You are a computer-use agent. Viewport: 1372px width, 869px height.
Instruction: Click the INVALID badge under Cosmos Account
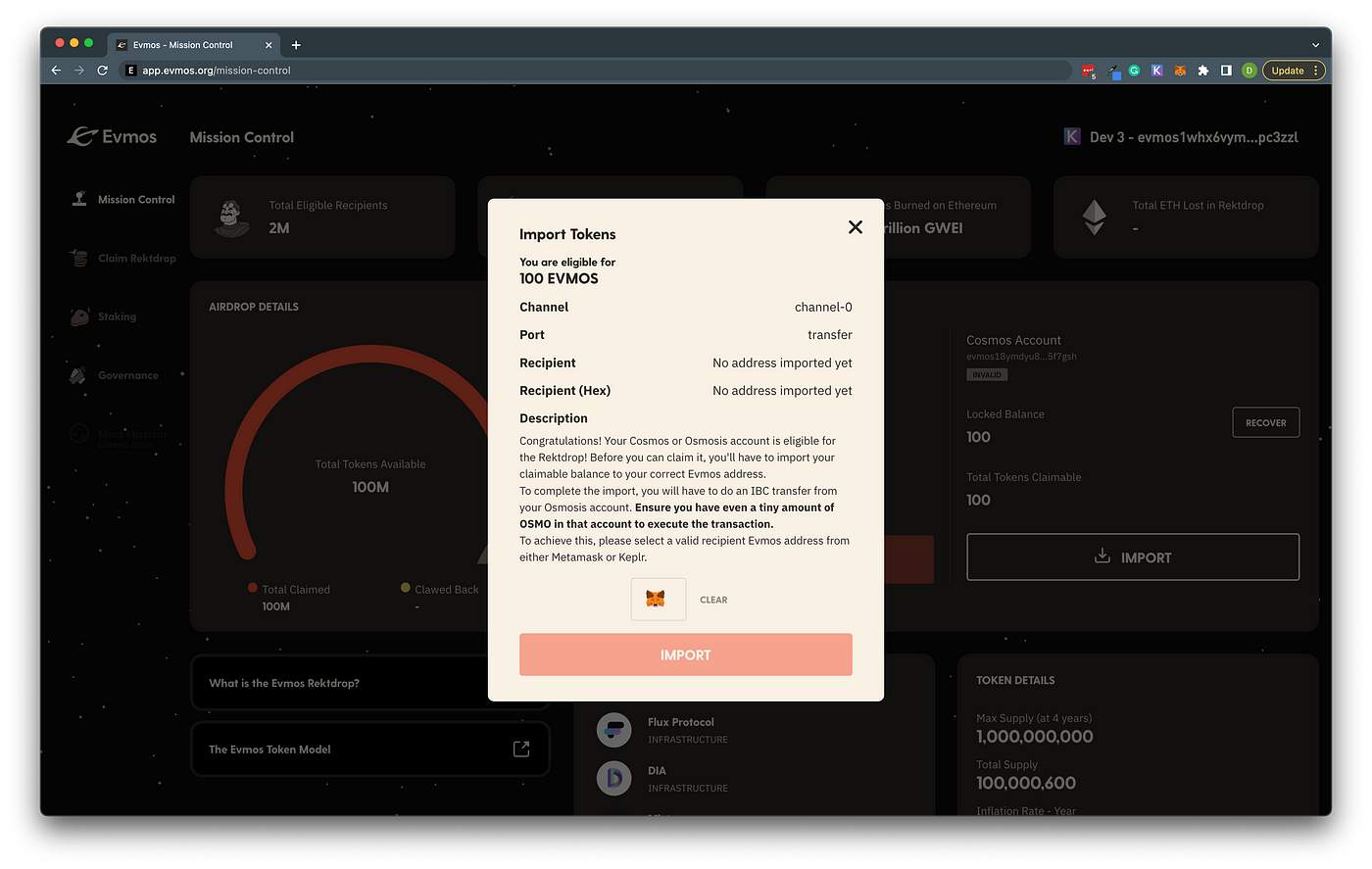tap(987, 374)
